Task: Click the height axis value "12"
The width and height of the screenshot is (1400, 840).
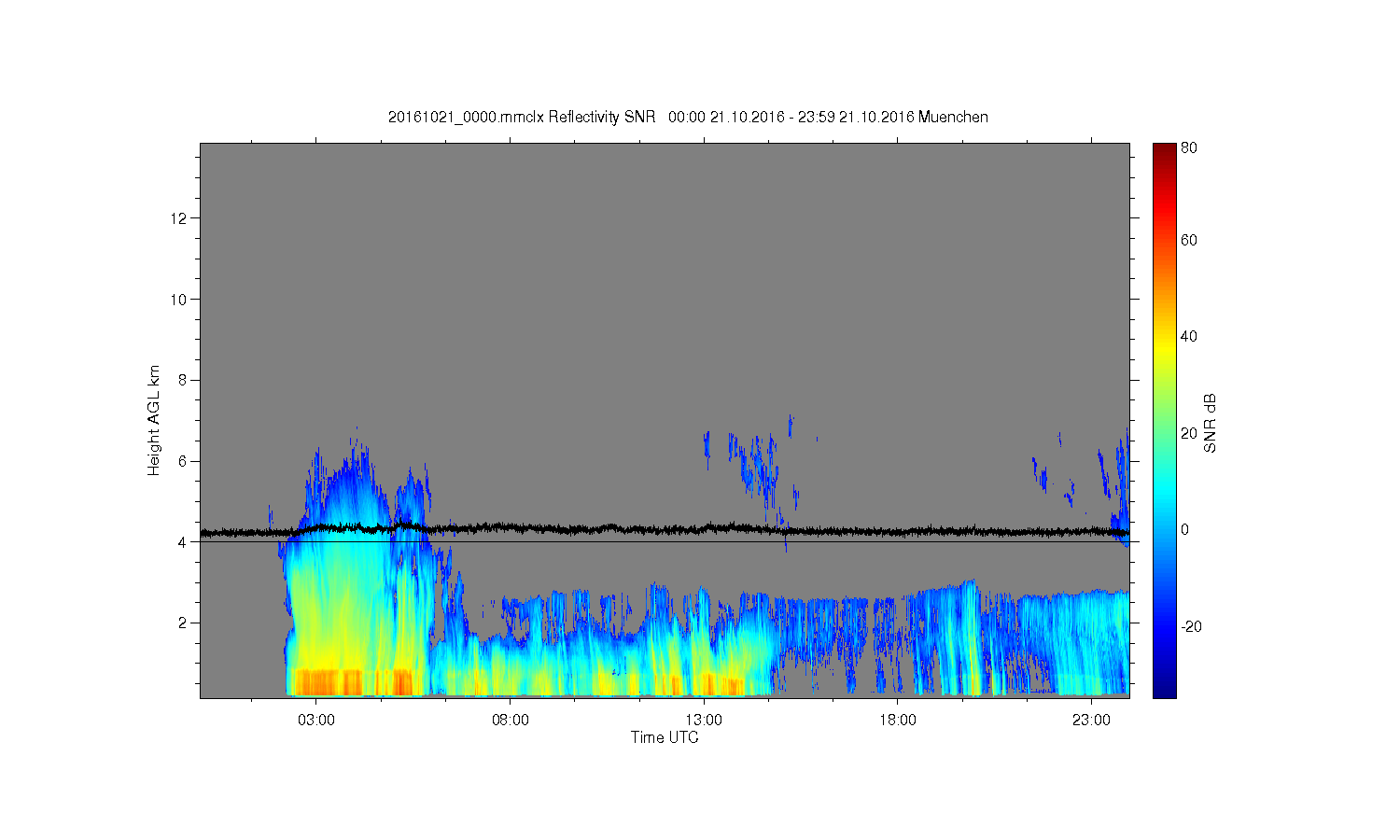Action: click(181, 218)
